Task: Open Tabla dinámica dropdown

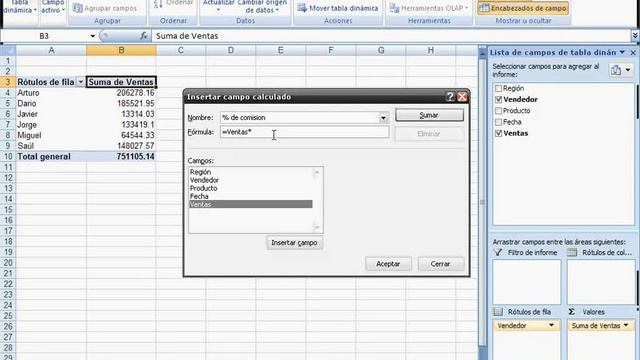Action: point(20,7)
